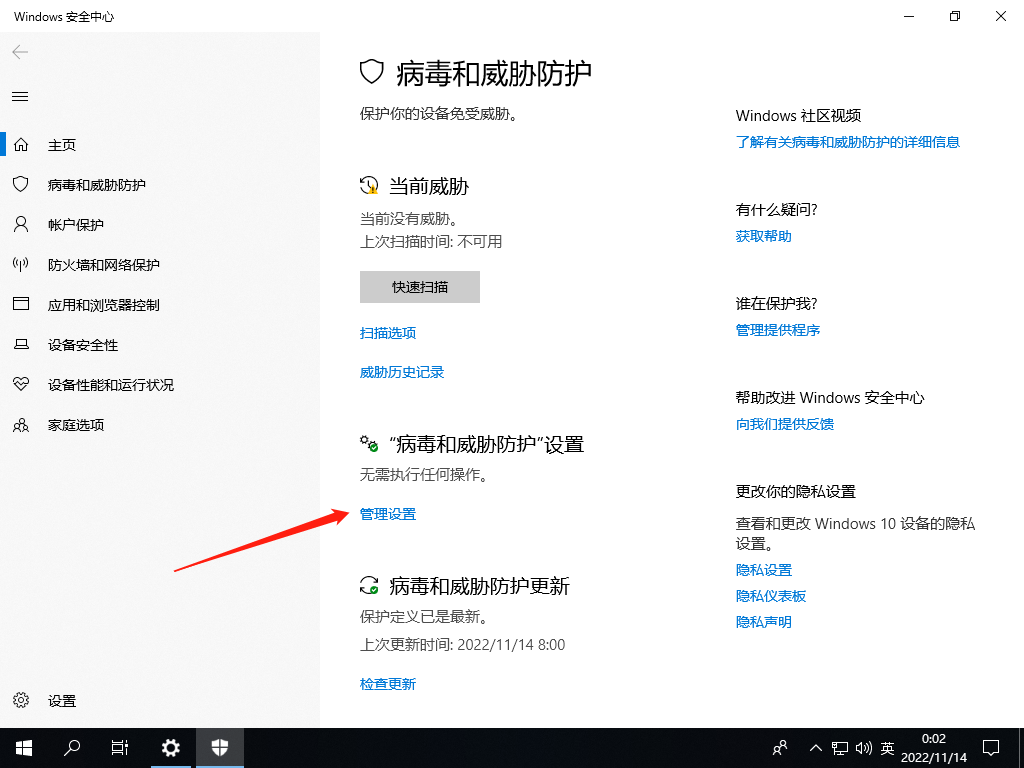The width and height of the screenshot is (1024, 768).
Task: Click the shield icon in the sidebar
Action: pyautogui.click(x=21, y=184)
